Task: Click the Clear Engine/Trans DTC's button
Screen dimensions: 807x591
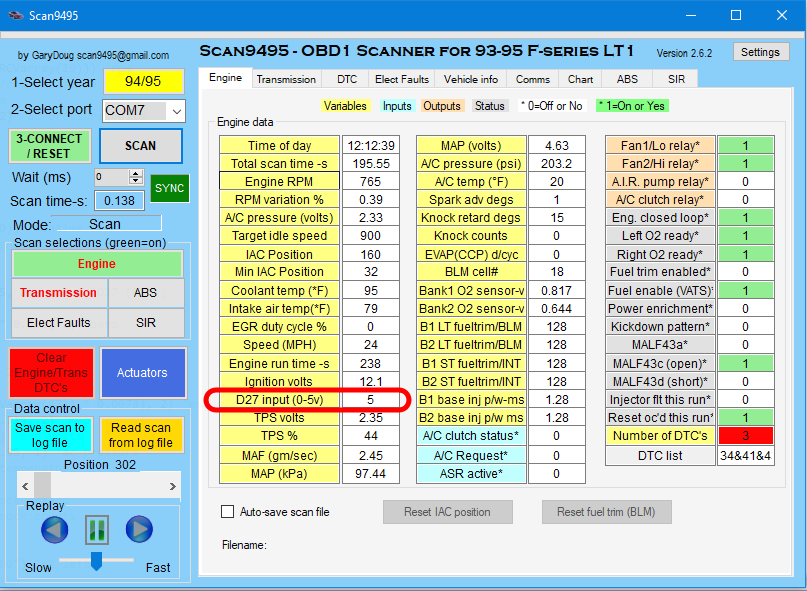Action: click(x=51, y=372)
